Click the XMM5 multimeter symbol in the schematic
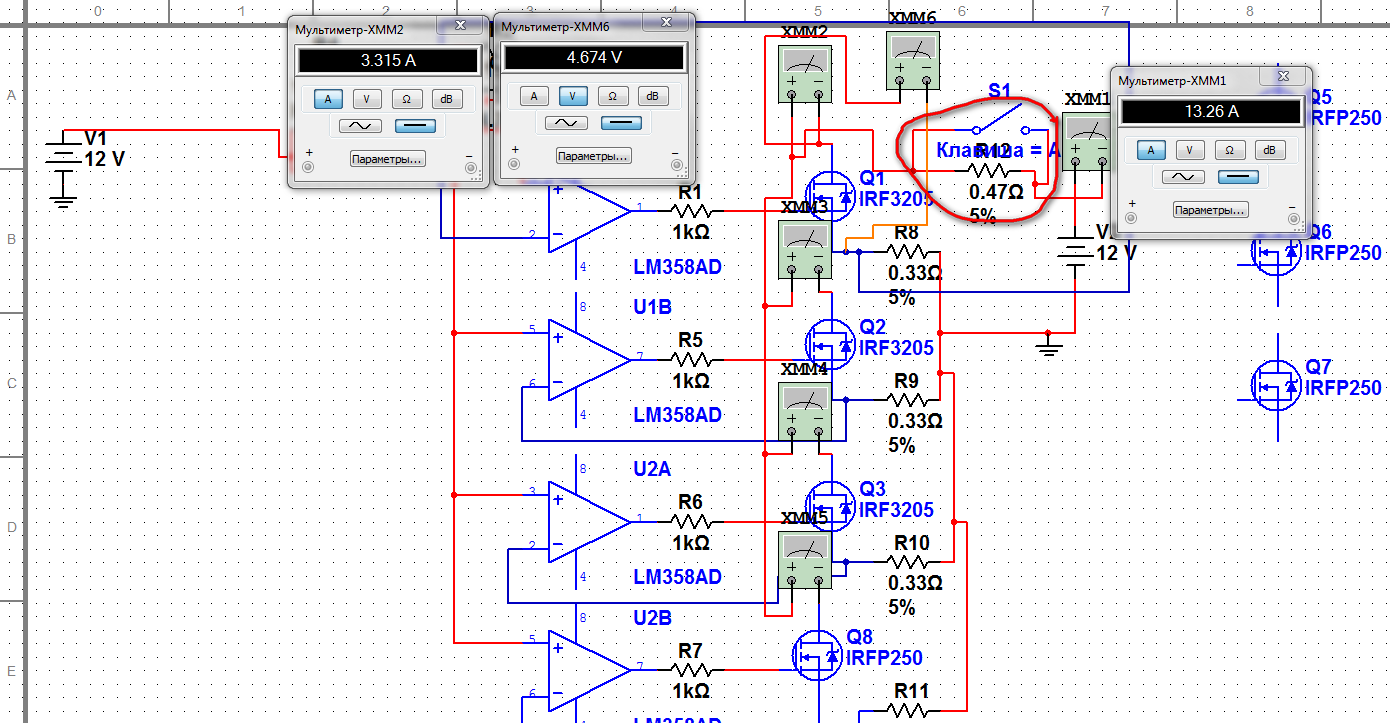Screen dimensions: 1390x723 tap(805, 560)
